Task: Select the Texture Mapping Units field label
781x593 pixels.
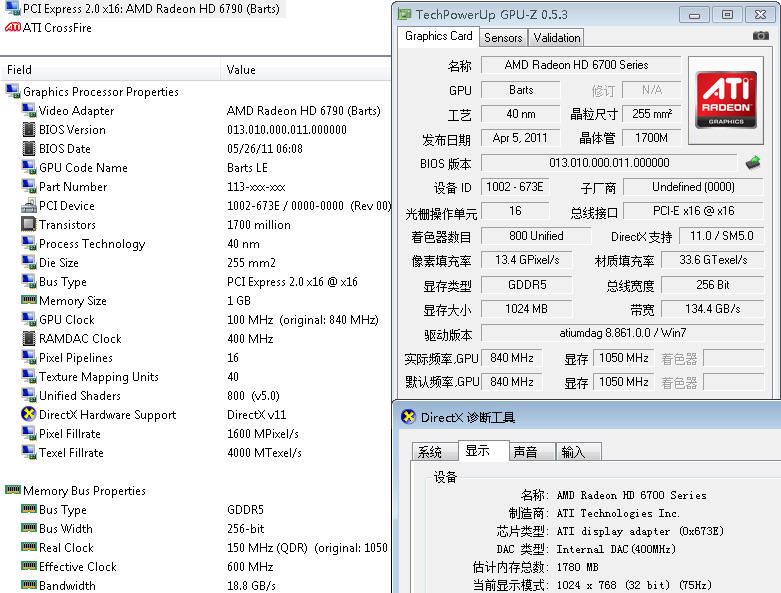Action: (x=99, y=377)
